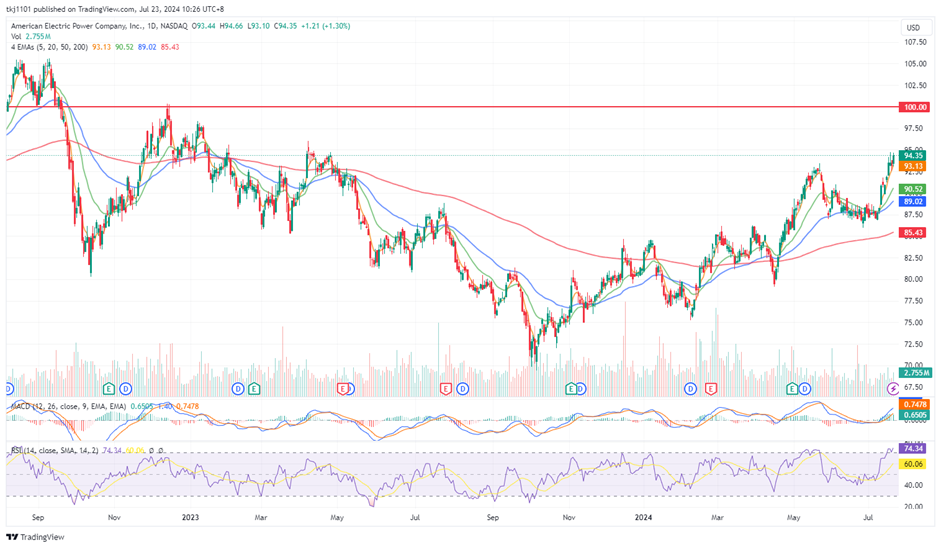Click the 2024 label on time axis
941x548 pixels.
point(643,517)
